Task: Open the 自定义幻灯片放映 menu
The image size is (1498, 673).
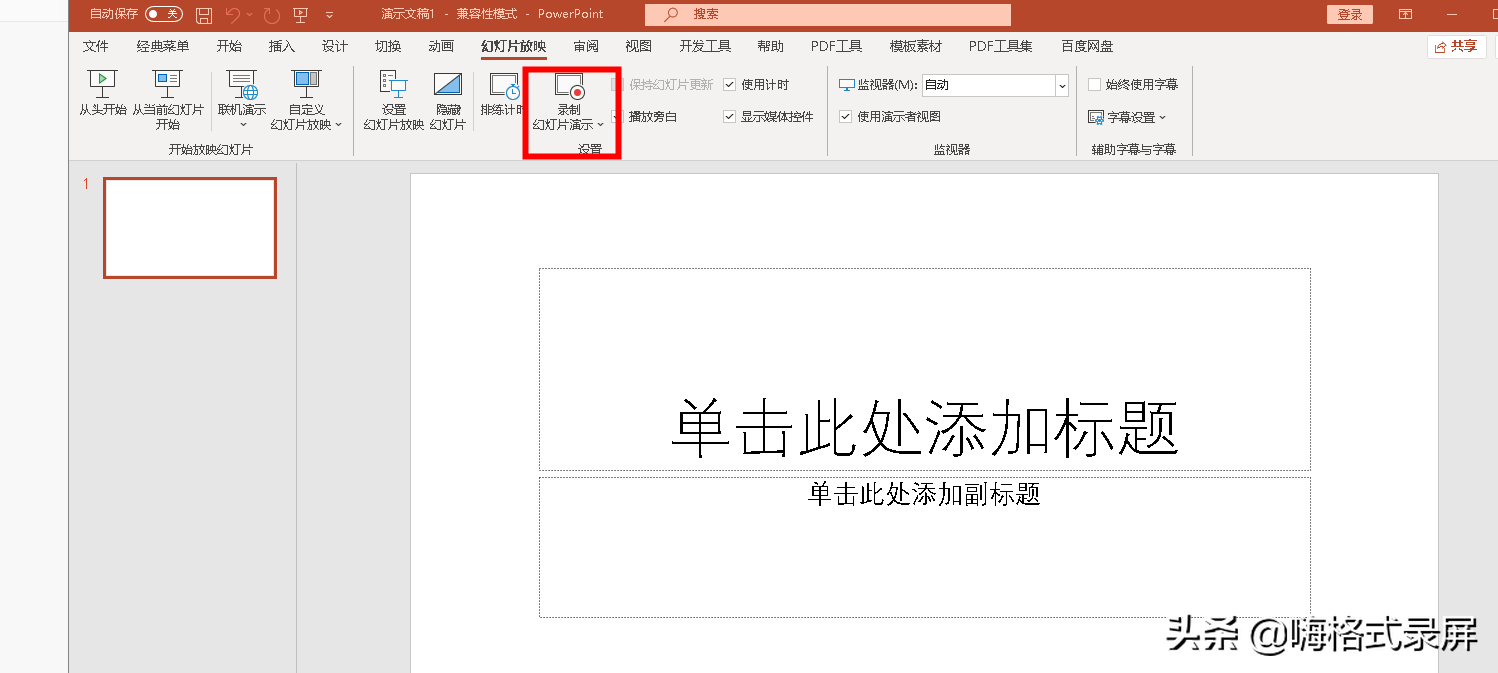Action: pyautogui.click(x=306, y=101)
